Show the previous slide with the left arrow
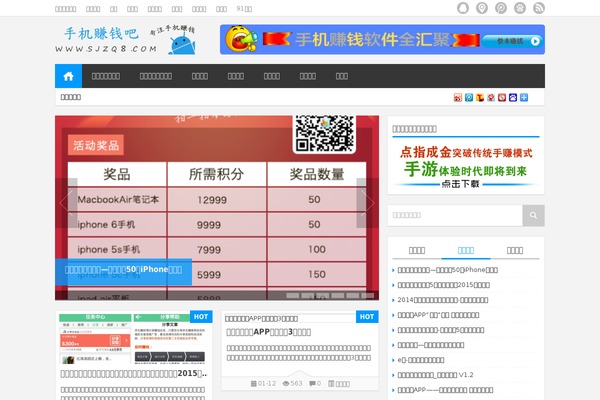The height and width of the screenshot is (400, 600). pyautogui.click(x=67, y=203)
